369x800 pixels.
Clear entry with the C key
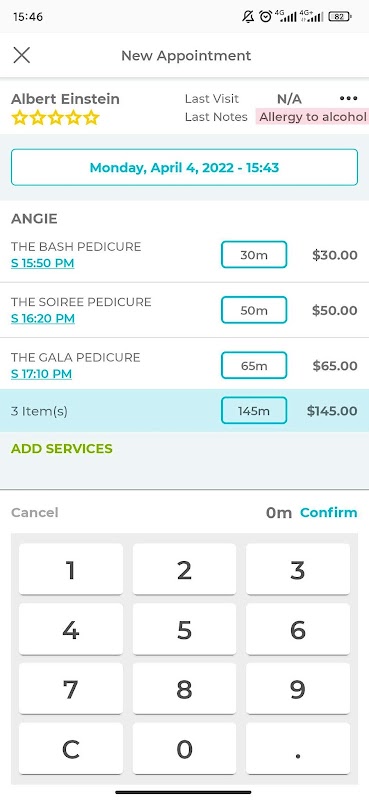click(x=71, y=749)
